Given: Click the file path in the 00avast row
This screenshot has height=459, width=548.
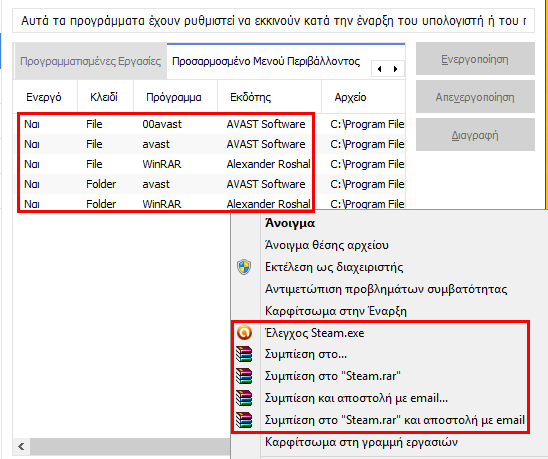Looking at the screenshot, I should point(367,124).
